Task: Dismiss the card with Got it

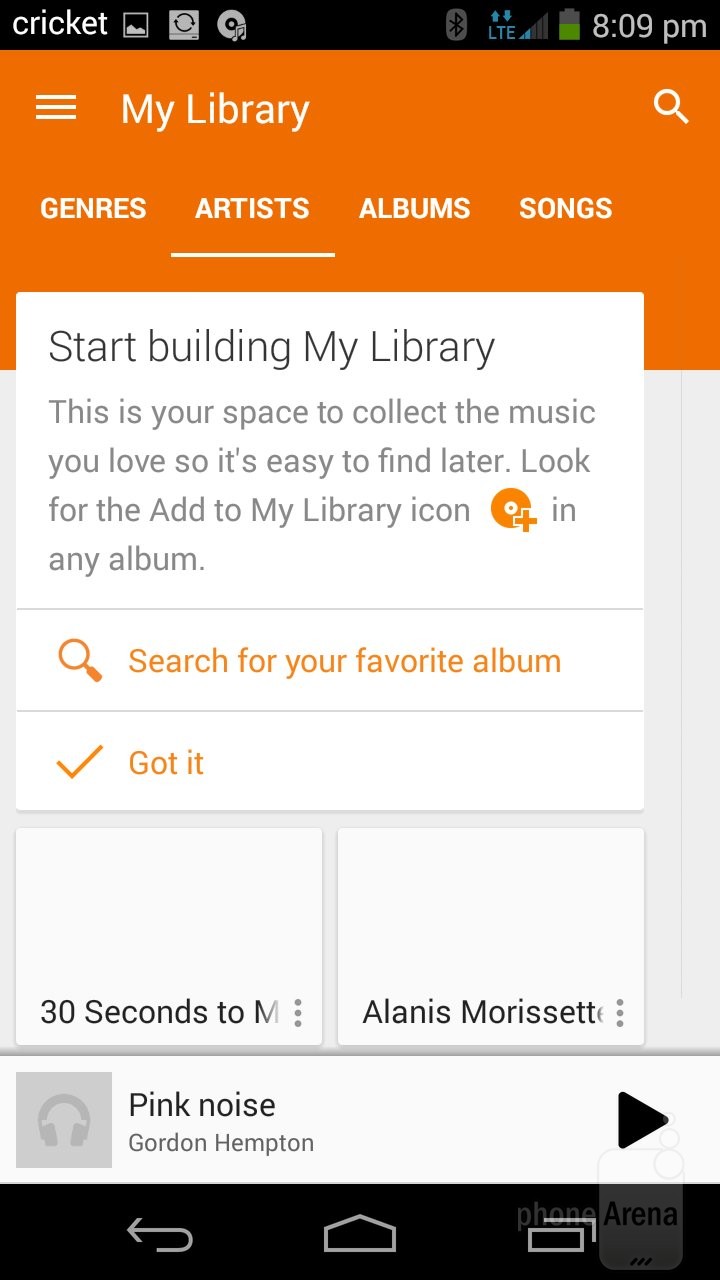Action: [165, 763]
